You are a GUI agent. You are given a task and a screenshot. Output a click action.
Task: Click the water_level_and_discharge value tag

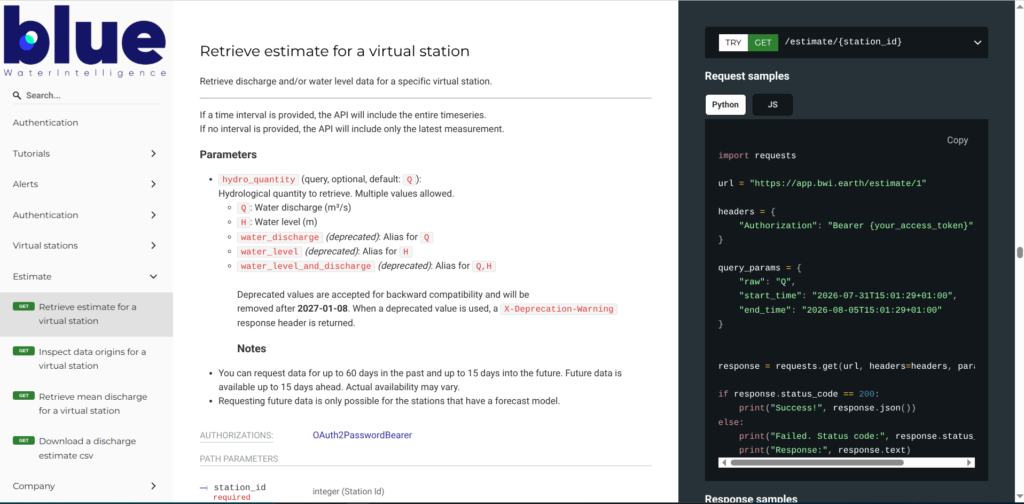(x=306, y=266)
